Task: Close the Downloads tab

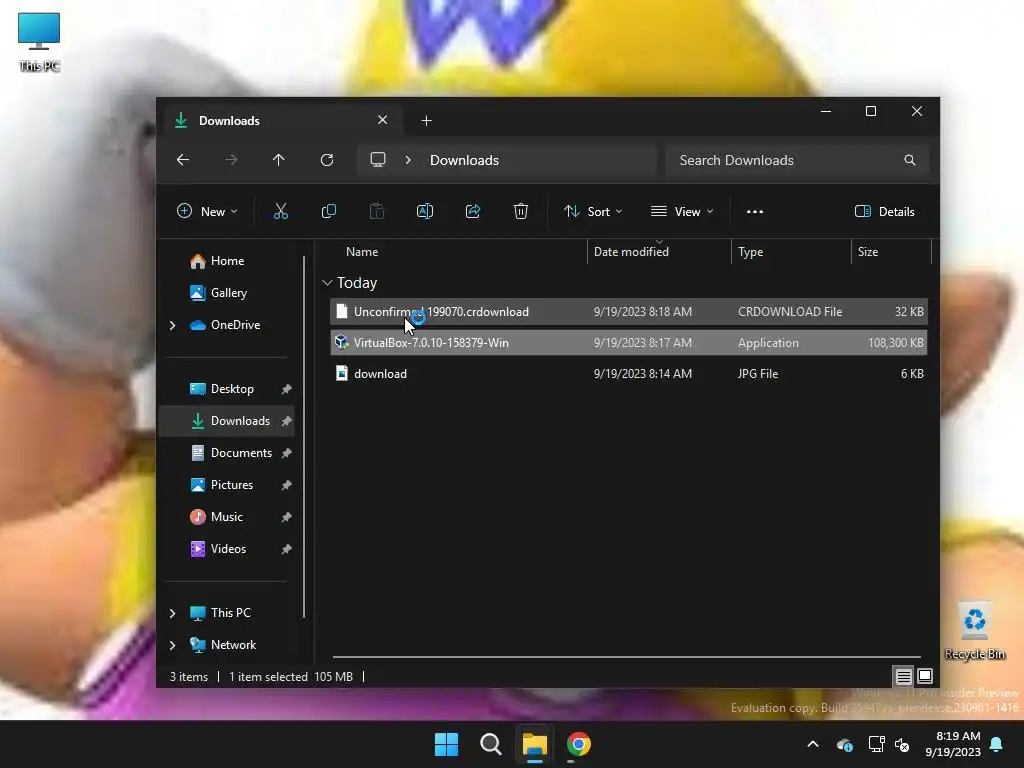Action: [383, 120]
